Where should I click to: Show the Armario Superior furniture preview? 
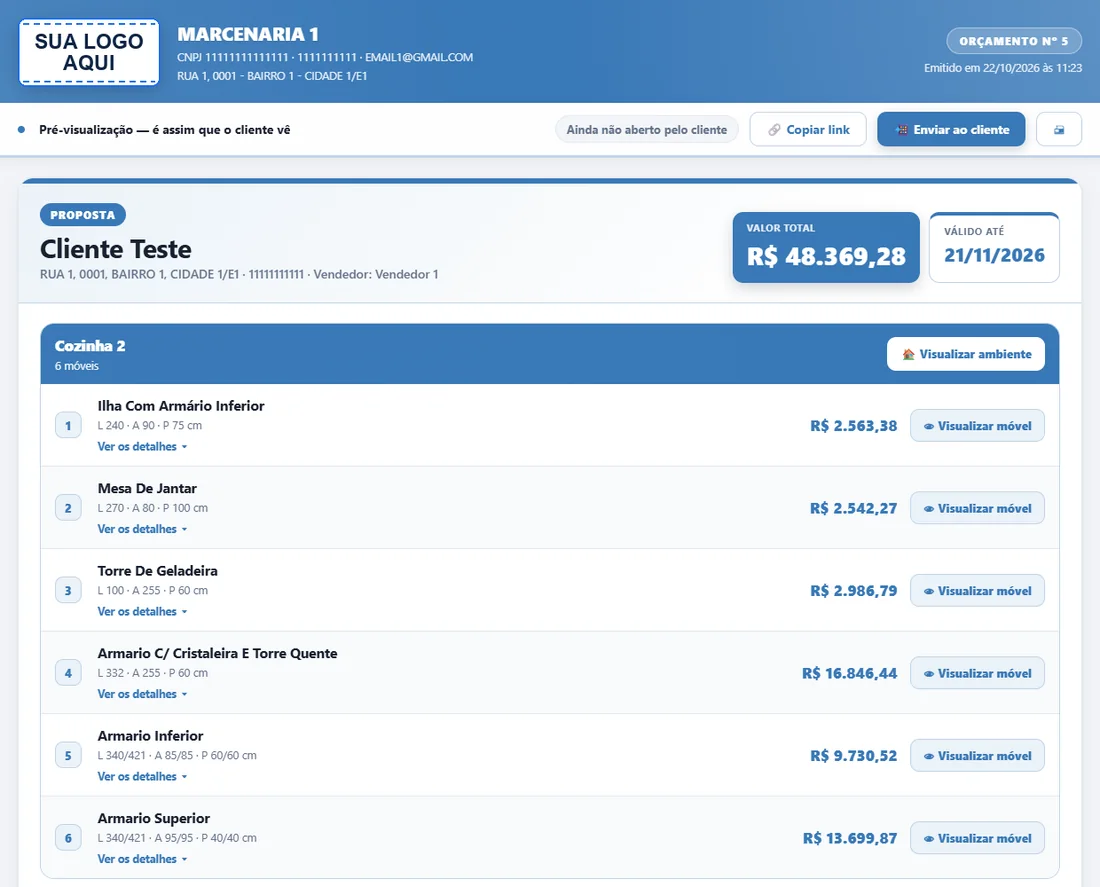pos(977,838)
